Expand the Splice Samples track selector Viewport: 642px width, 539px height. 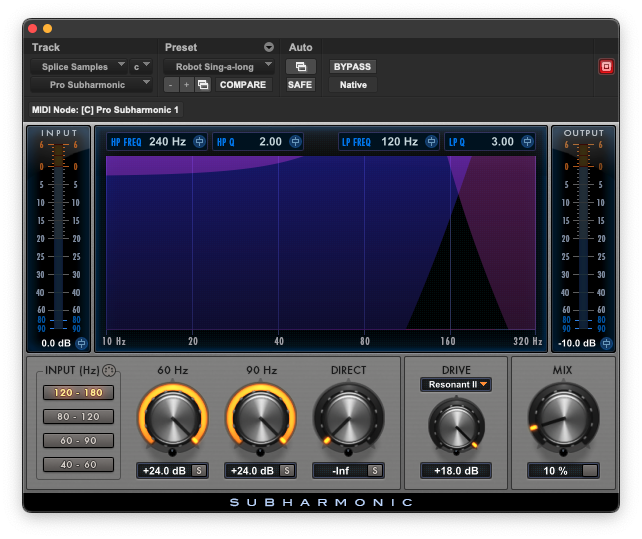click(79, 67)
